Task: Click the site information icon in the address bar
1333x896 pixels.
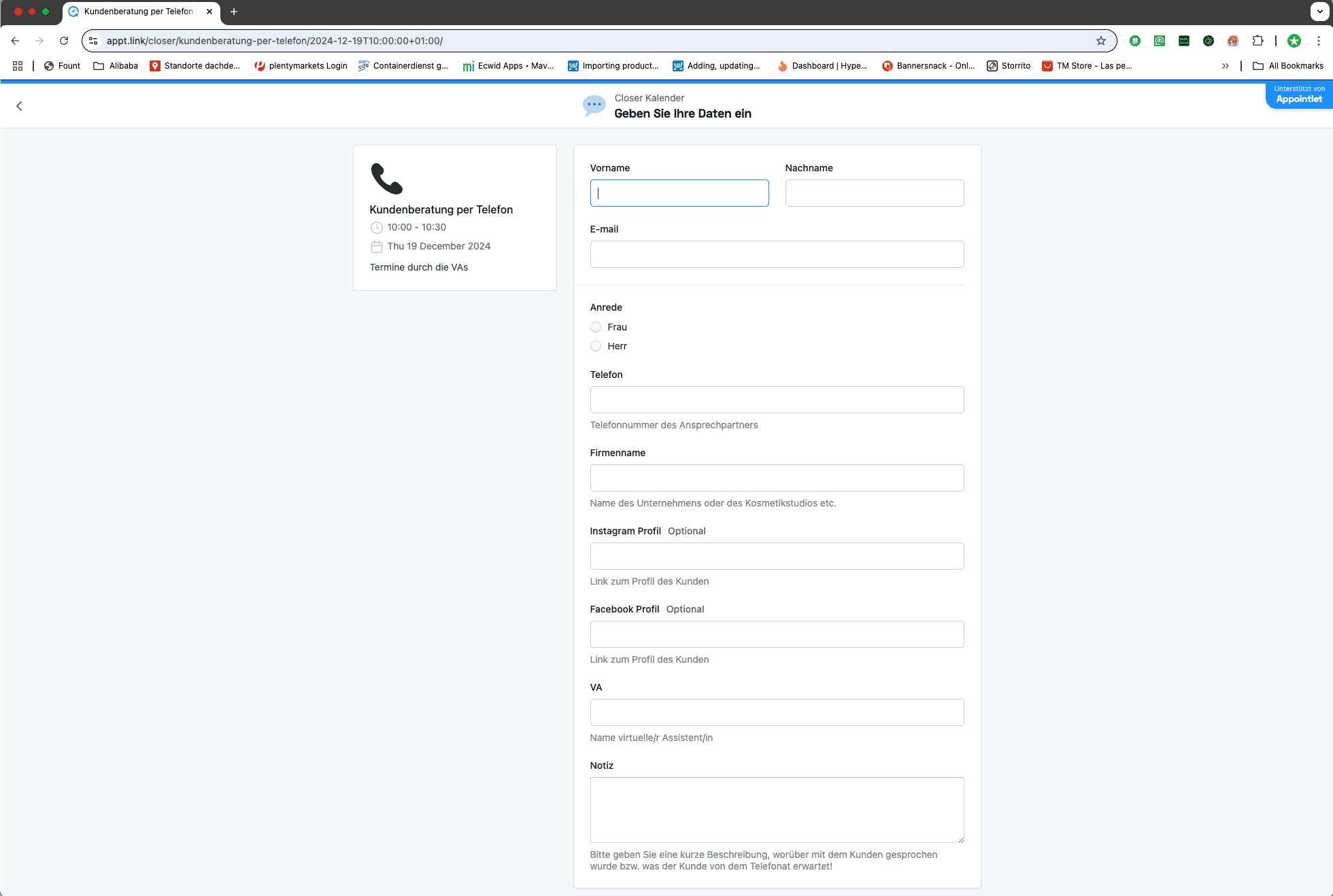Action: click(x=94, y=41)
